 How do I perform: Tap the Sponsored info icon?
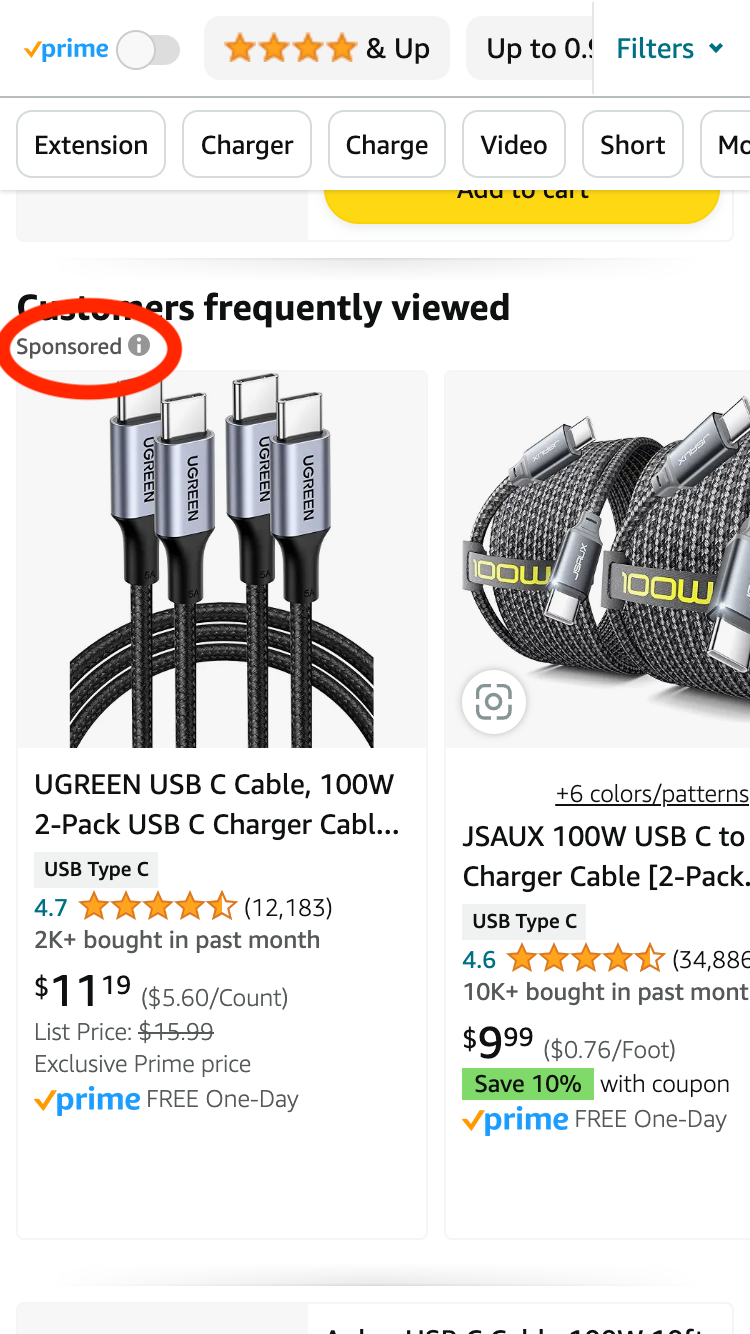click(x=139, y=346)
